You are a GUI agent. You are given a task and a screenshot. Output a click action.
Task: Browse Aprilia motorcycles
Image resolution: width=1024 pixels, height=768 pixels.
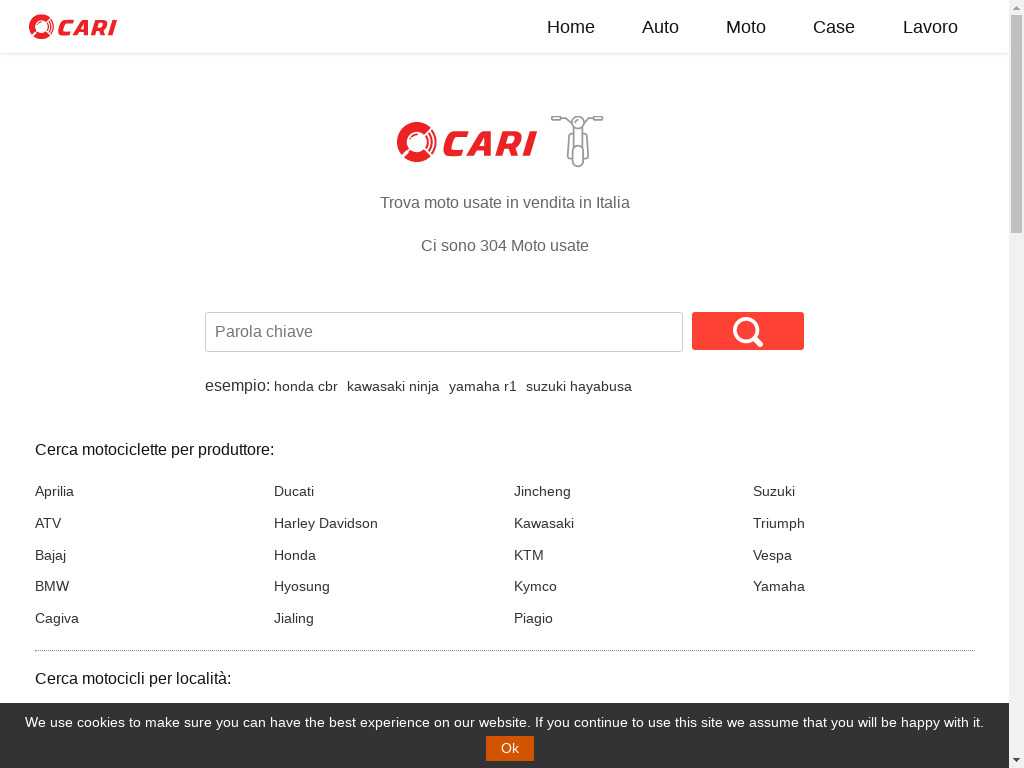pyautogui.click(x=54, y=491)
